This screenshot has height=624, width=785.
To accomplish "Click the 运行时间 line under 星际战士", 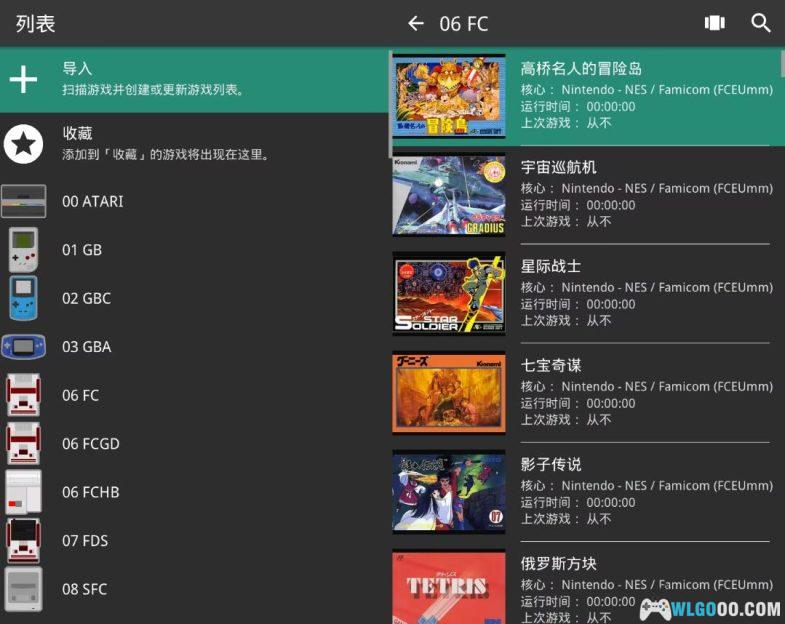I will 578,304.
